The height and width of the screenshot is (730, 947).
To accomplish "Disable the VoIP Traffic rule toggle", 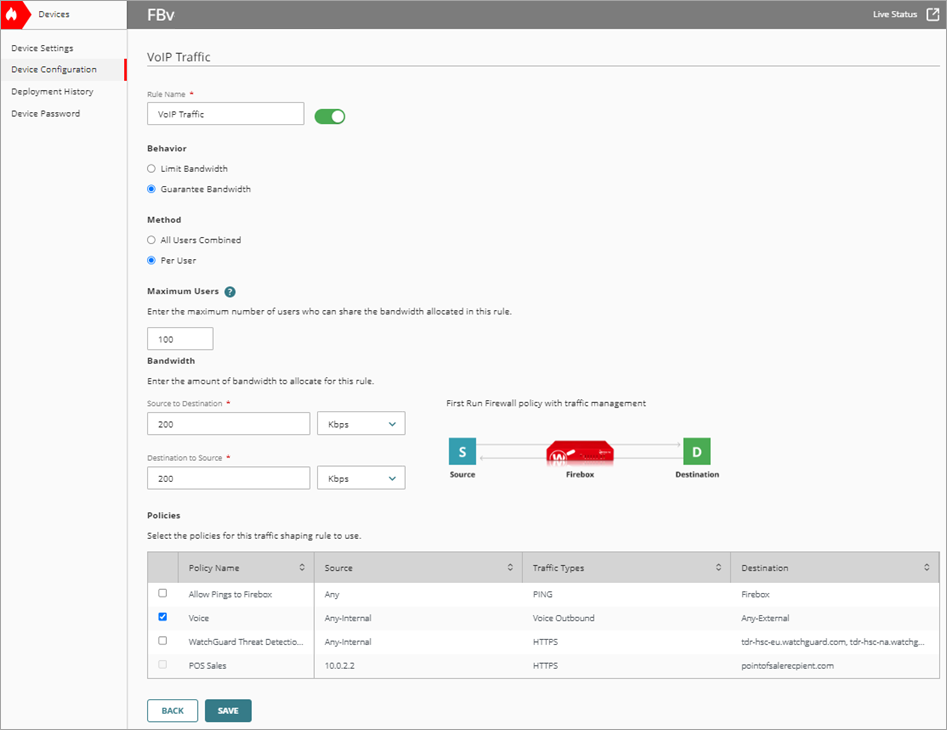I will click(x=330, y=114).
